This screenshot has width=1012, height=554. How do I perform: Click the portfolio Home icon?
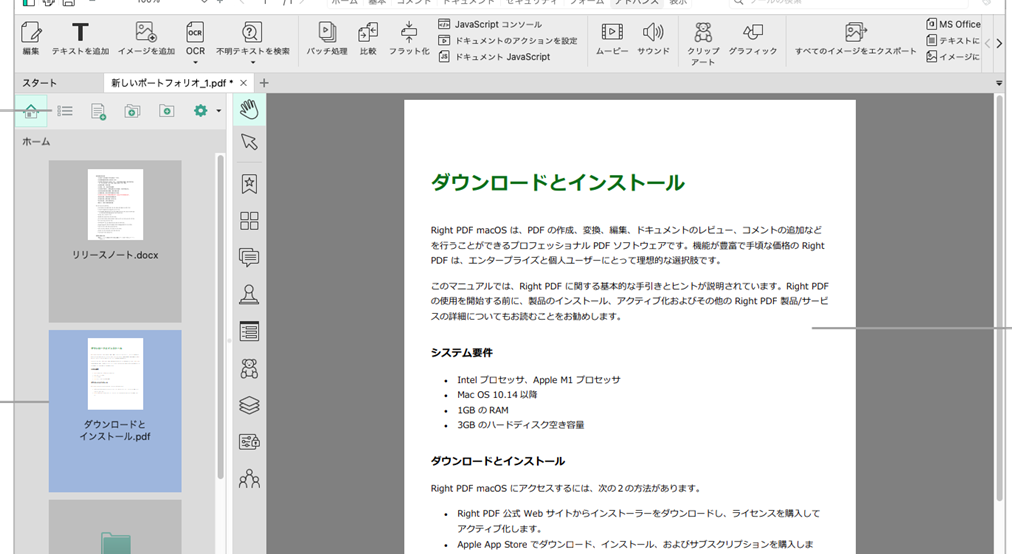[30, 111]
